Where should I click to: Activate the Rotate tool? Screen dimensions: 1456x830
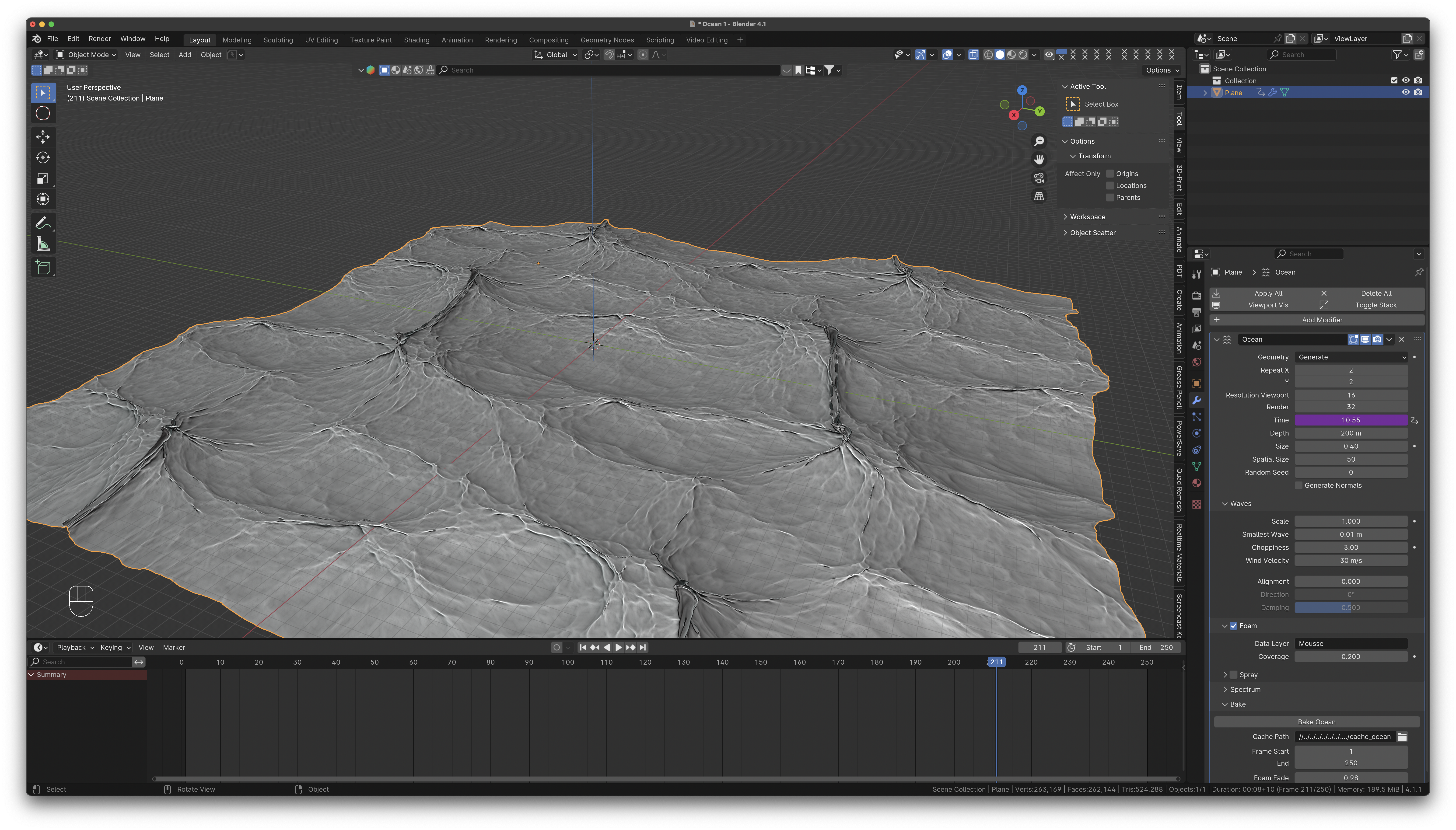pos(43,157)
